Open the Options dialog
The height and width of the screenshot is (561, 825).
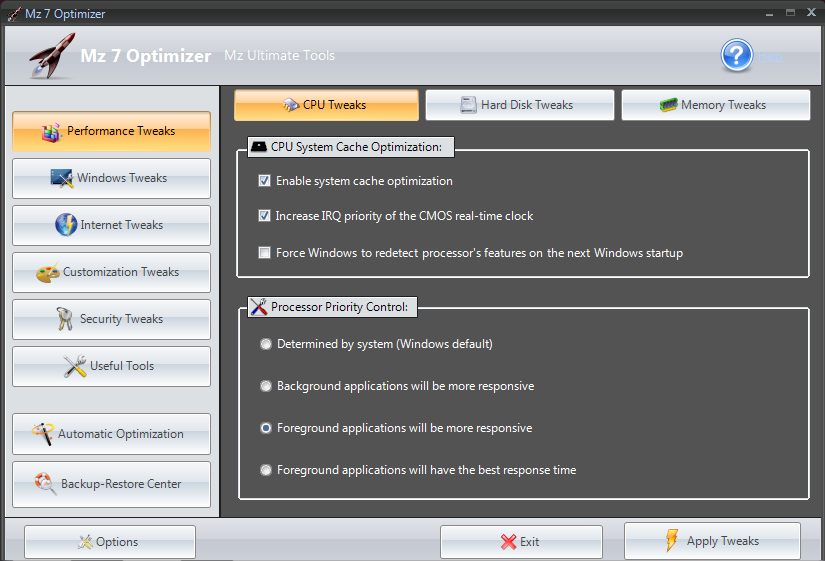click(x=110, y=542)
